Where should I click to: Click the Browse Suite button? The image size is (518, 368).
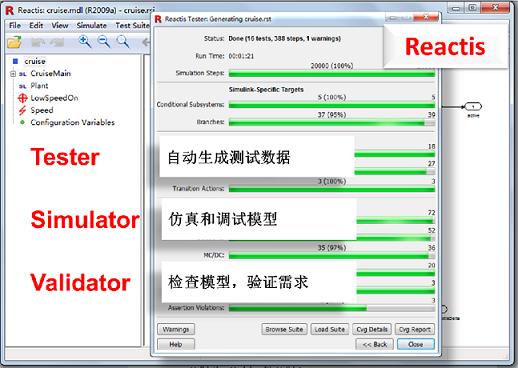tap(284, 329)
